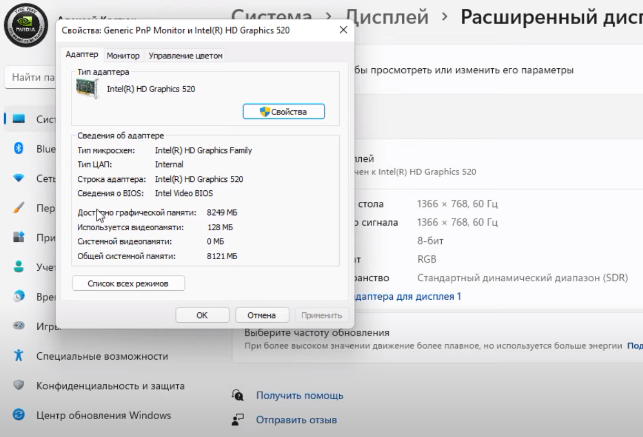Click the Get help headset icon
This screenshot has height=437, width=643.
[238, 395]
